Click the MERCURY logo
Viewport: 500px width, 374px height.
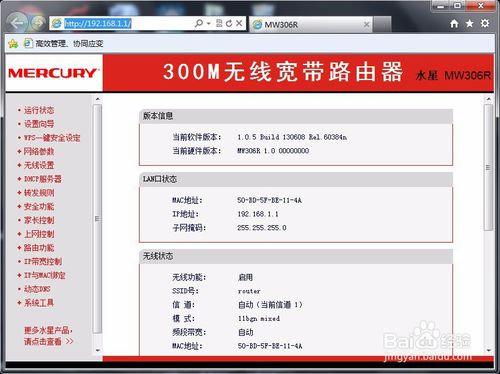[54, 73]
